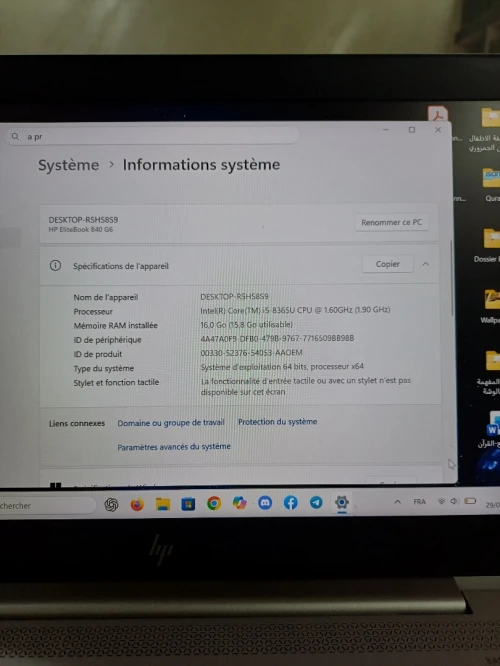
Task: Click the Liens connexes label
Action: coord(77,423)
